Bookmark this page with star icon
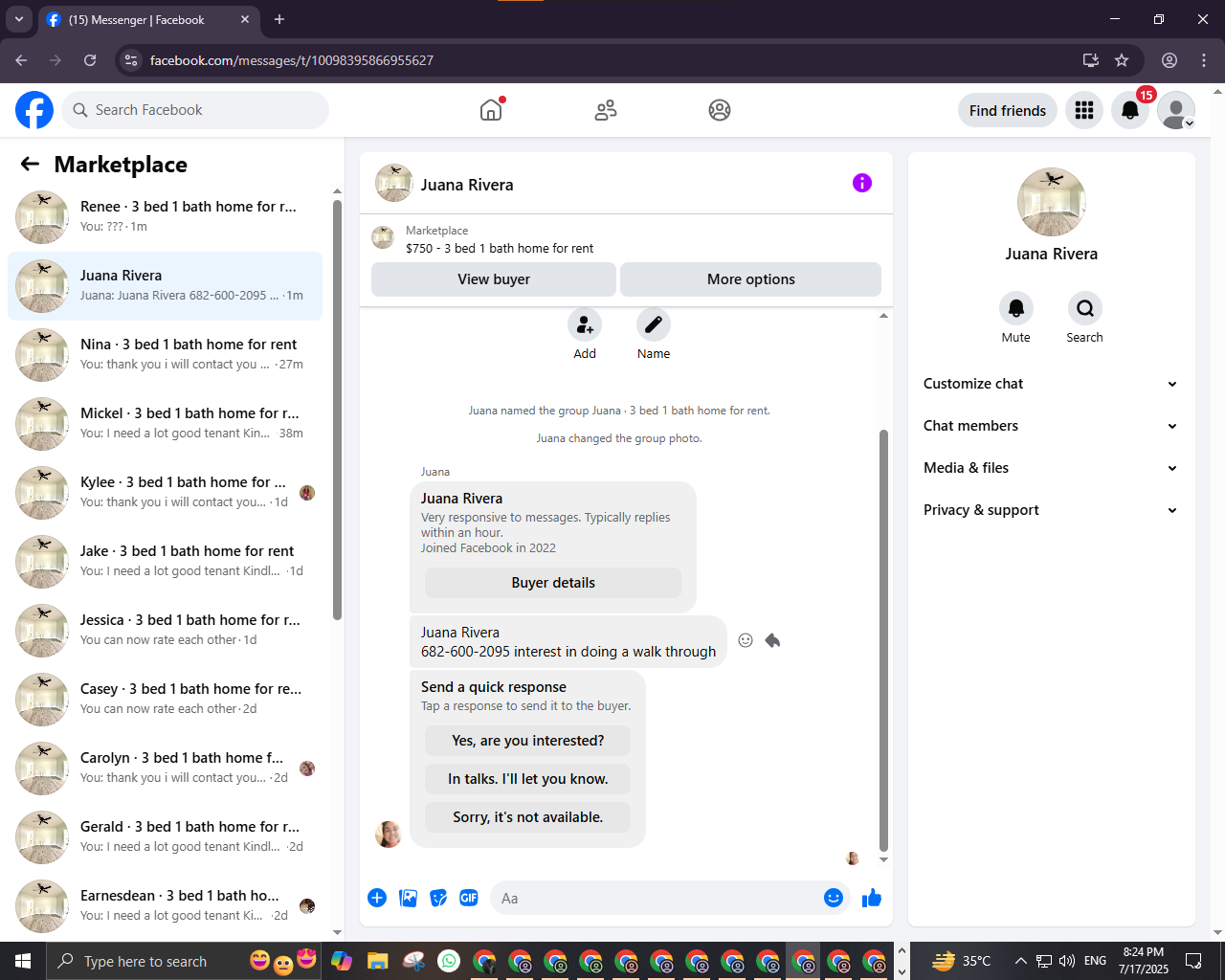The height and width of the screenshot is (980, 1225). [1122, 60]
